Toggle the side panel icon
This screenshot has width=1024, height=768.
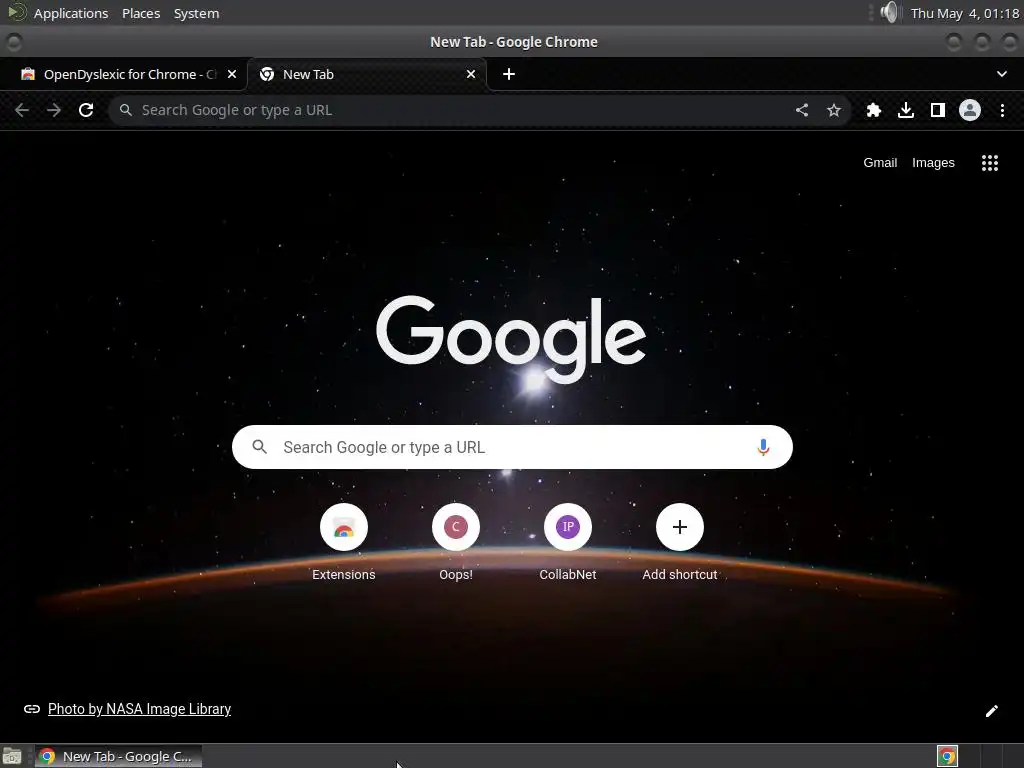click(x=938, y=110)
